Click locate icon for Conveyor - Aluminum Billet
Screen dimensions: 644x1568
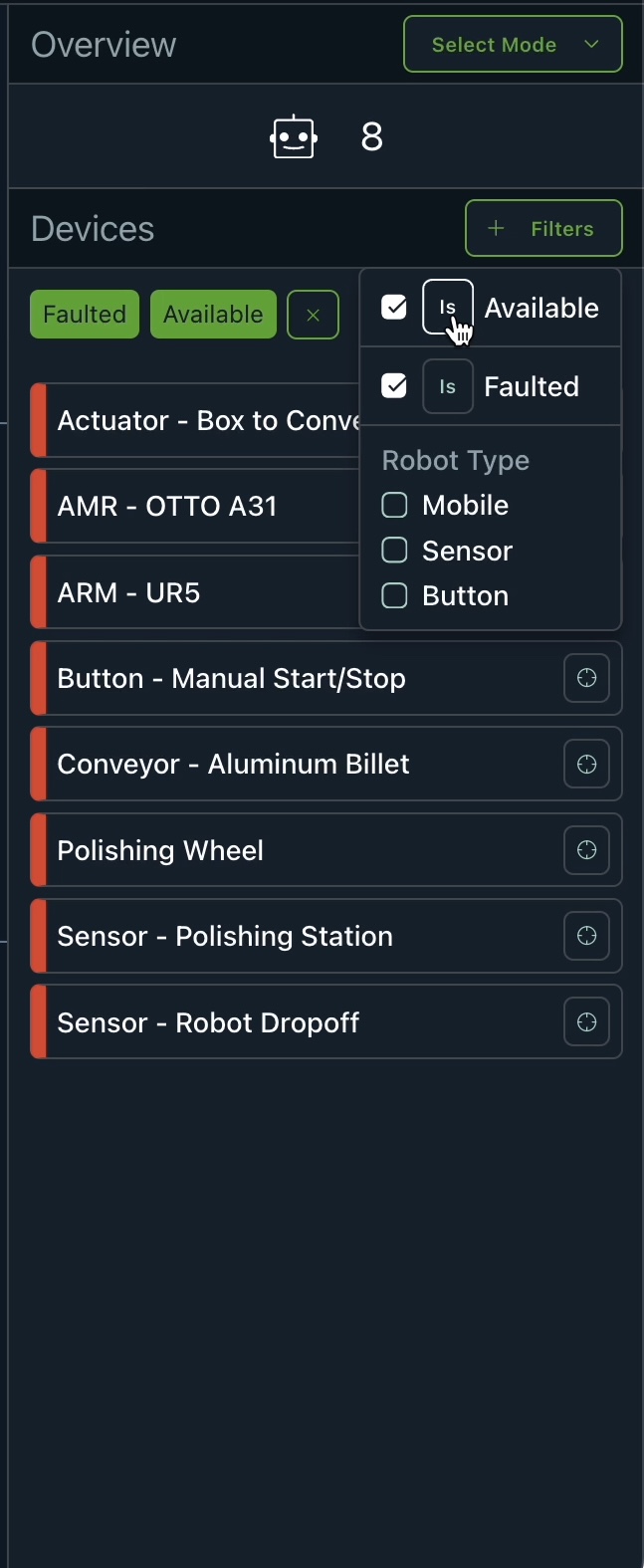click(586, 765)
